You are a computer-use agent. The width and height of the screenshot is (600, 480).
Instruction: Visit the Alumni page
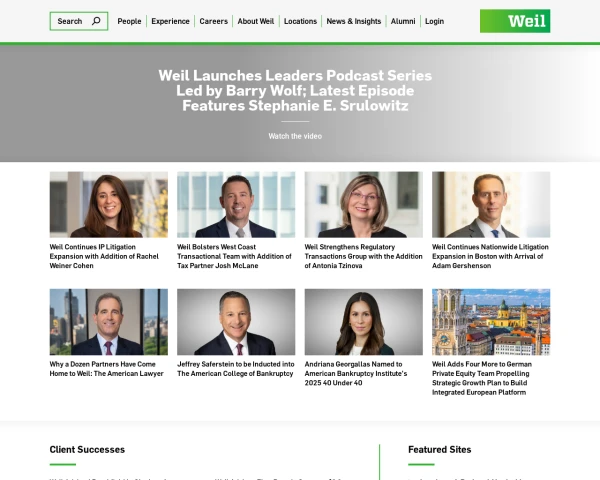(403, 21)
